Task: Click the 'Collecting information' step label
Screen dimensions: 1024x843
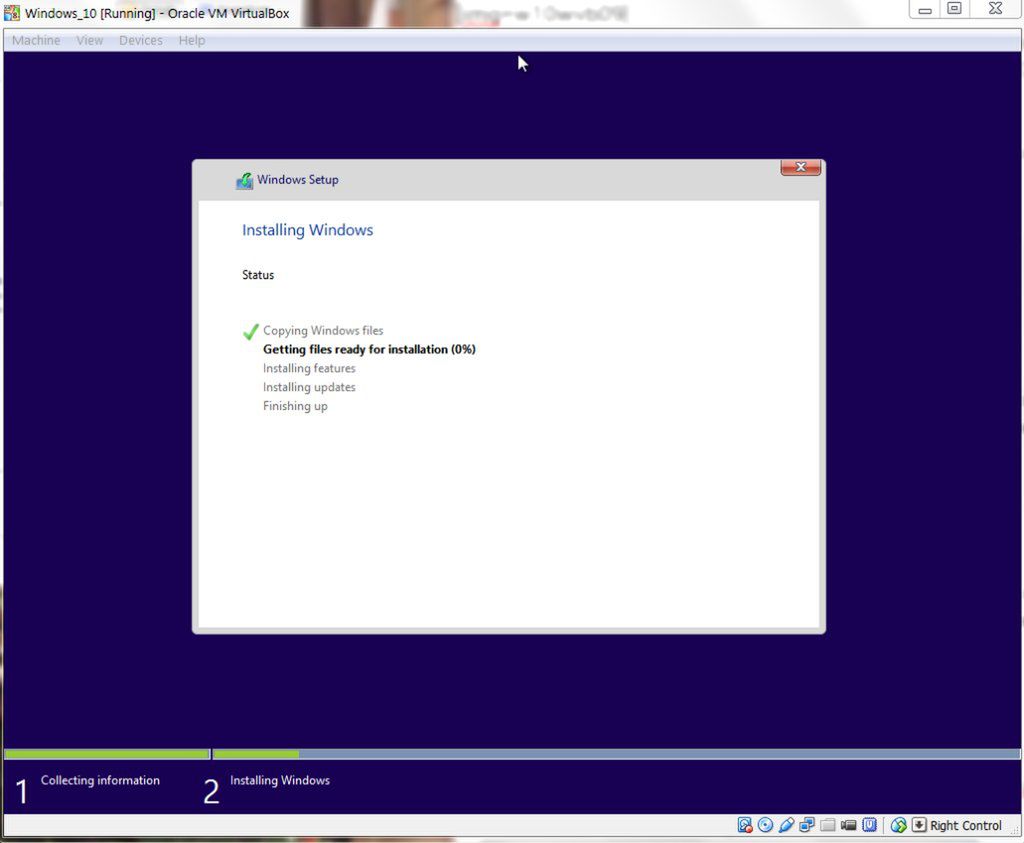Action: click(x=100, y=780)
